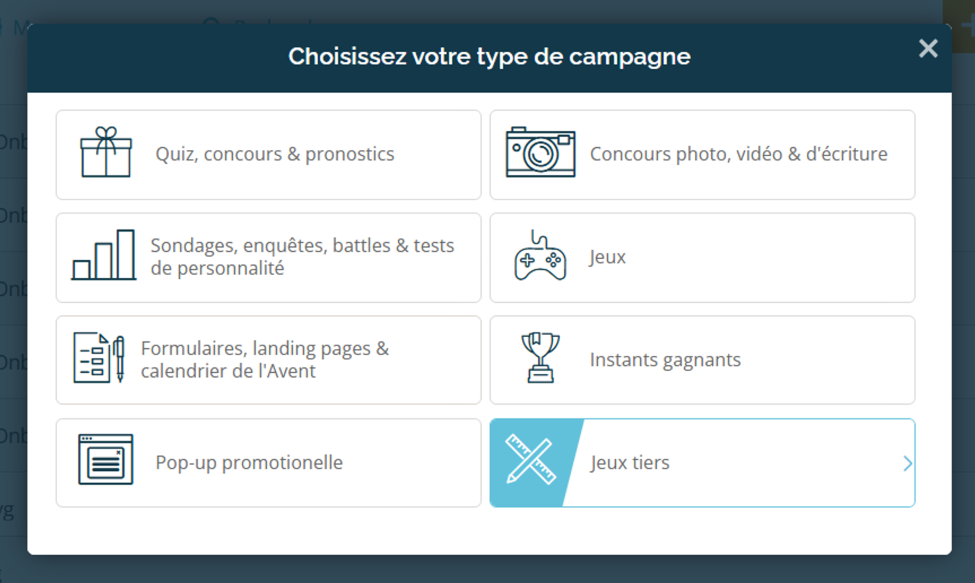
Task: Select the Concours photo, vidéo & d'écriture option
Action: [x=700, y=154]
